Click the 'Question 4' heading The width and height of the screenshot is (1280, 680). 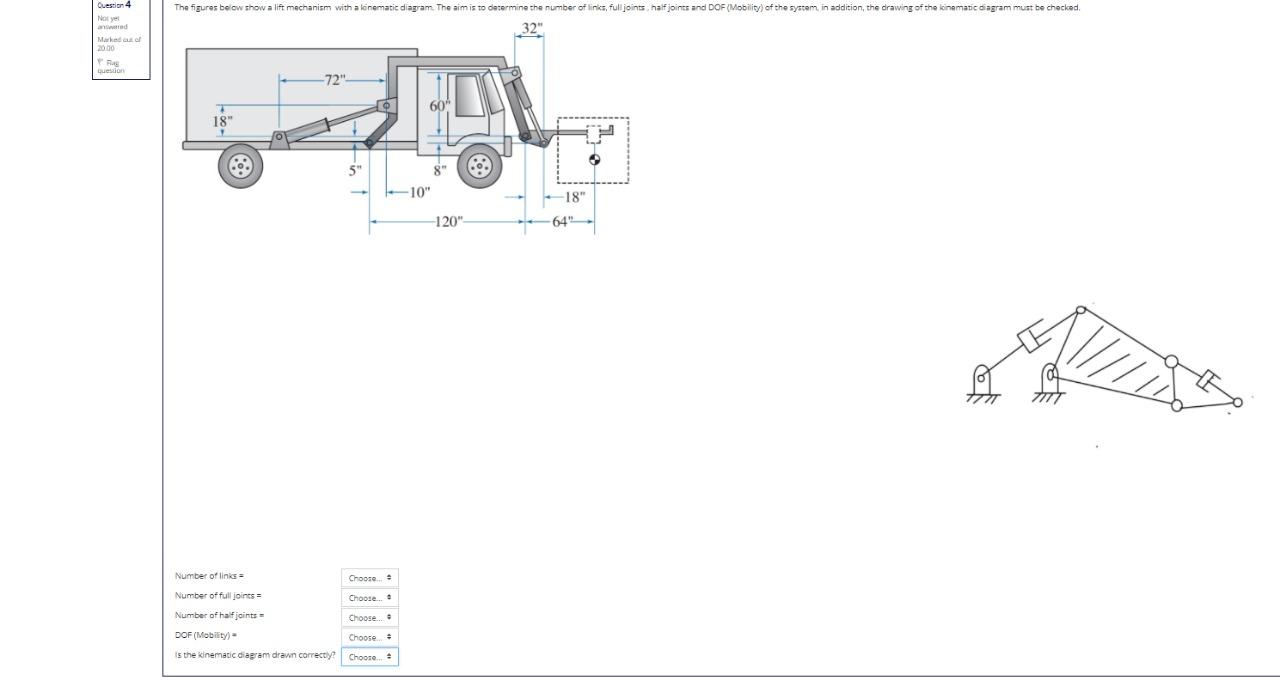pyautogui.click(x=113, y=5)
